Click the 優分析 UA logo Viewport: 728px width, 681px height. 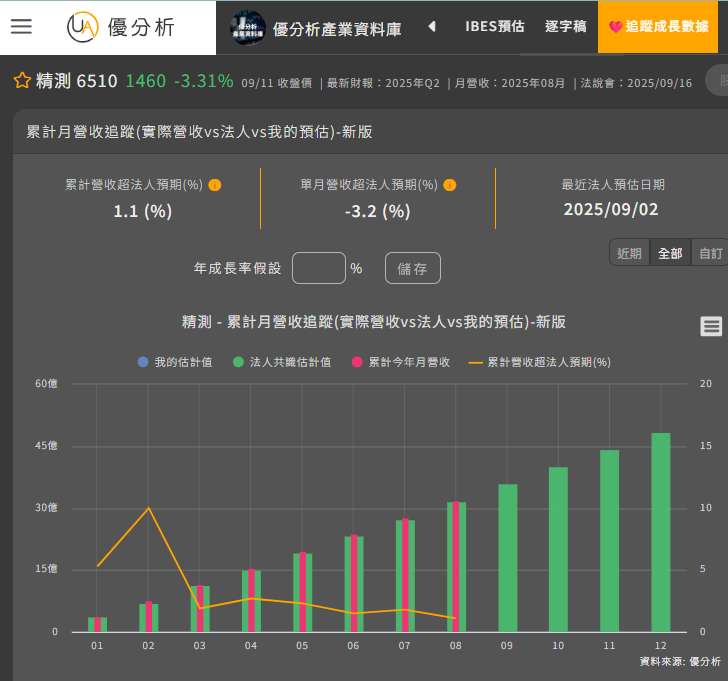click(x=121, y=27)
